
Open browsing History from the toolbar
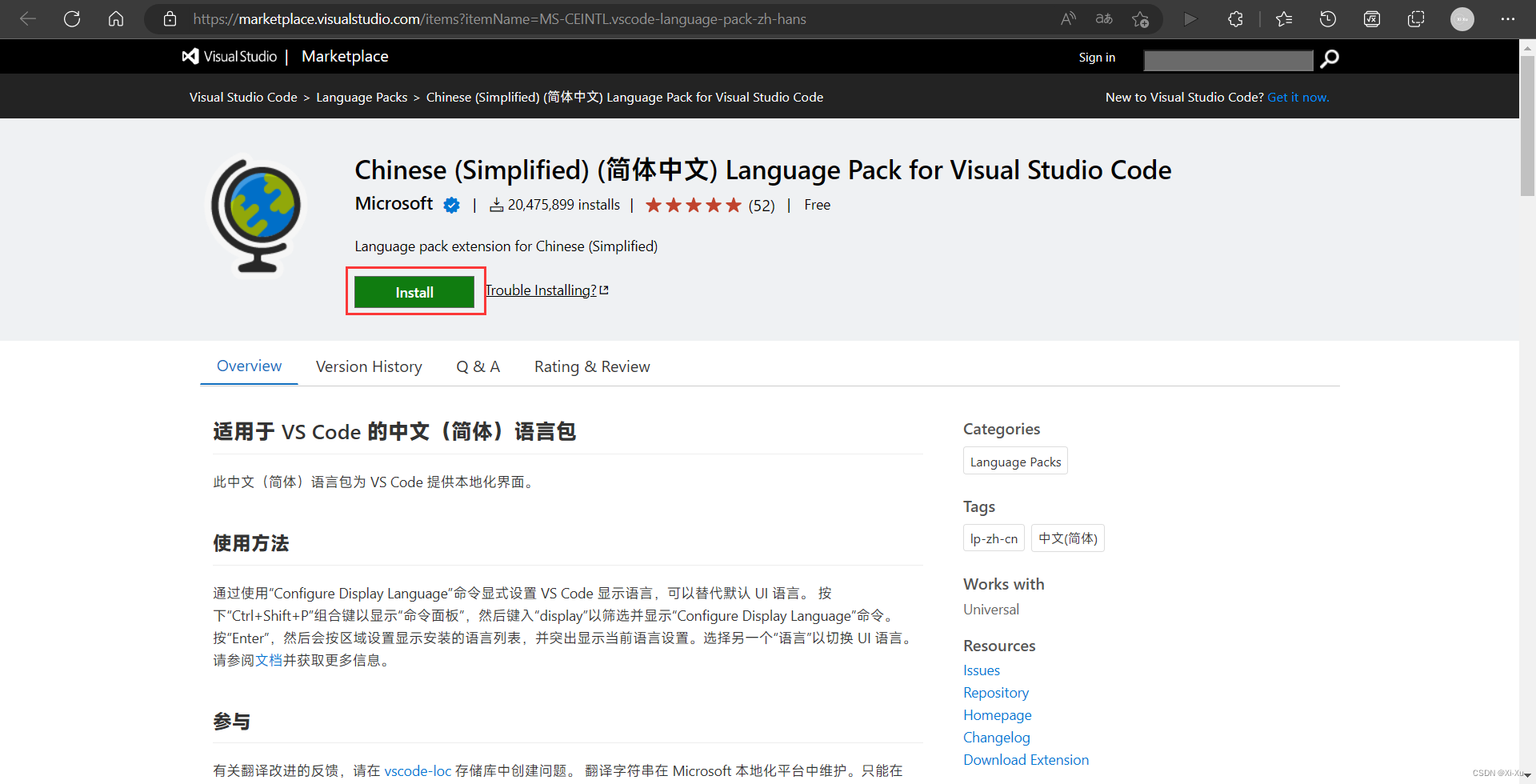tap(1328, 18)
